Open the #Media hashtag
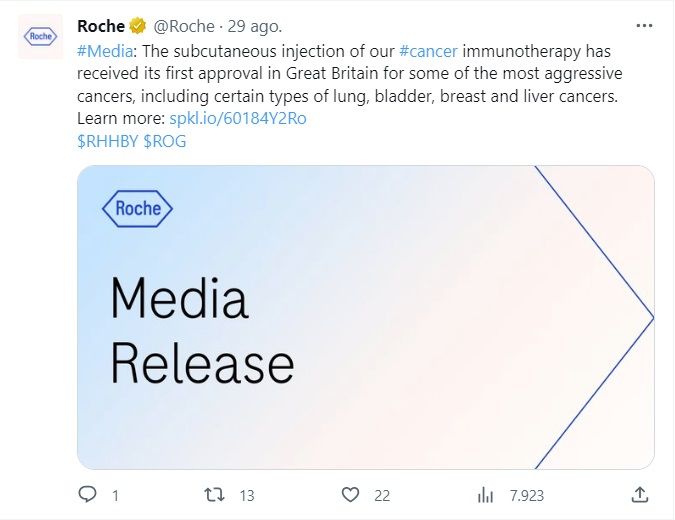Screen dimensions: 675x520 coord(105,51)
